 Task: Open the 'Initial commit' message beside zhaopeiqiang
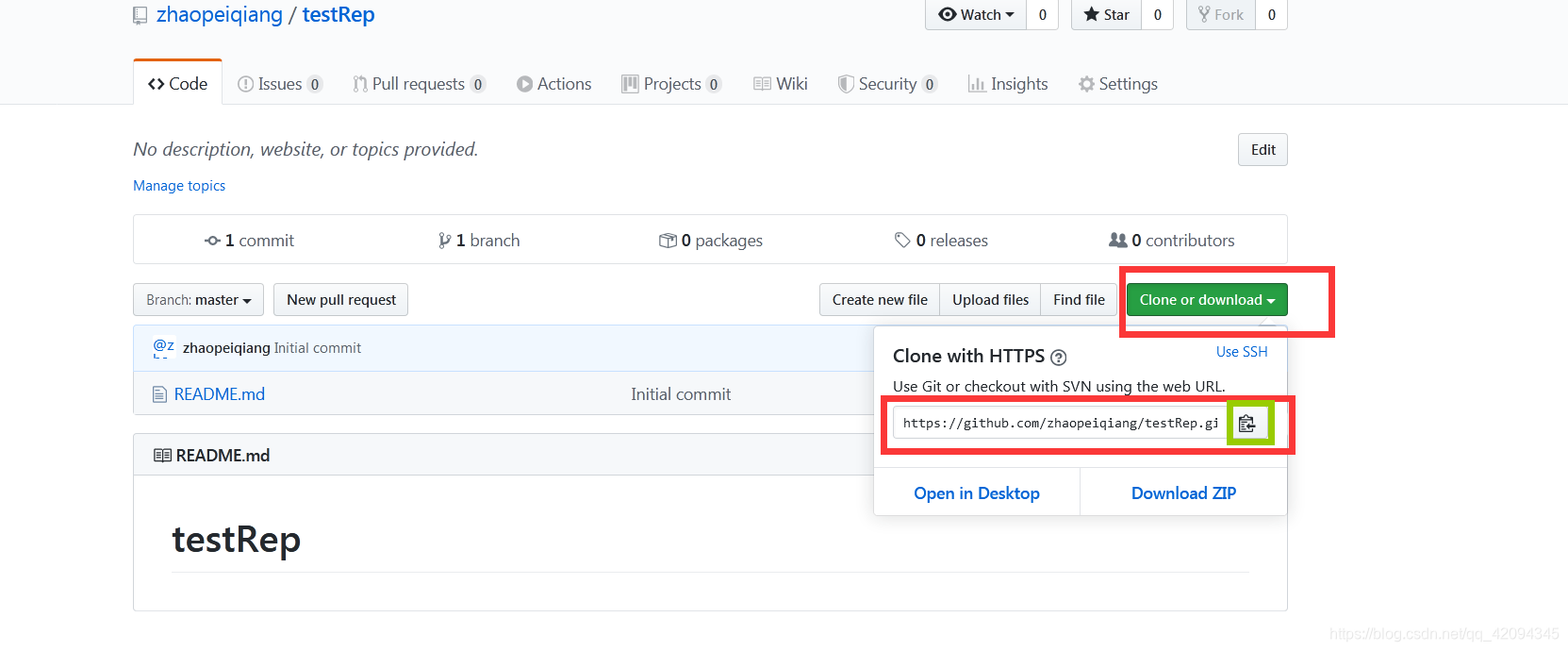click(318, 348)
